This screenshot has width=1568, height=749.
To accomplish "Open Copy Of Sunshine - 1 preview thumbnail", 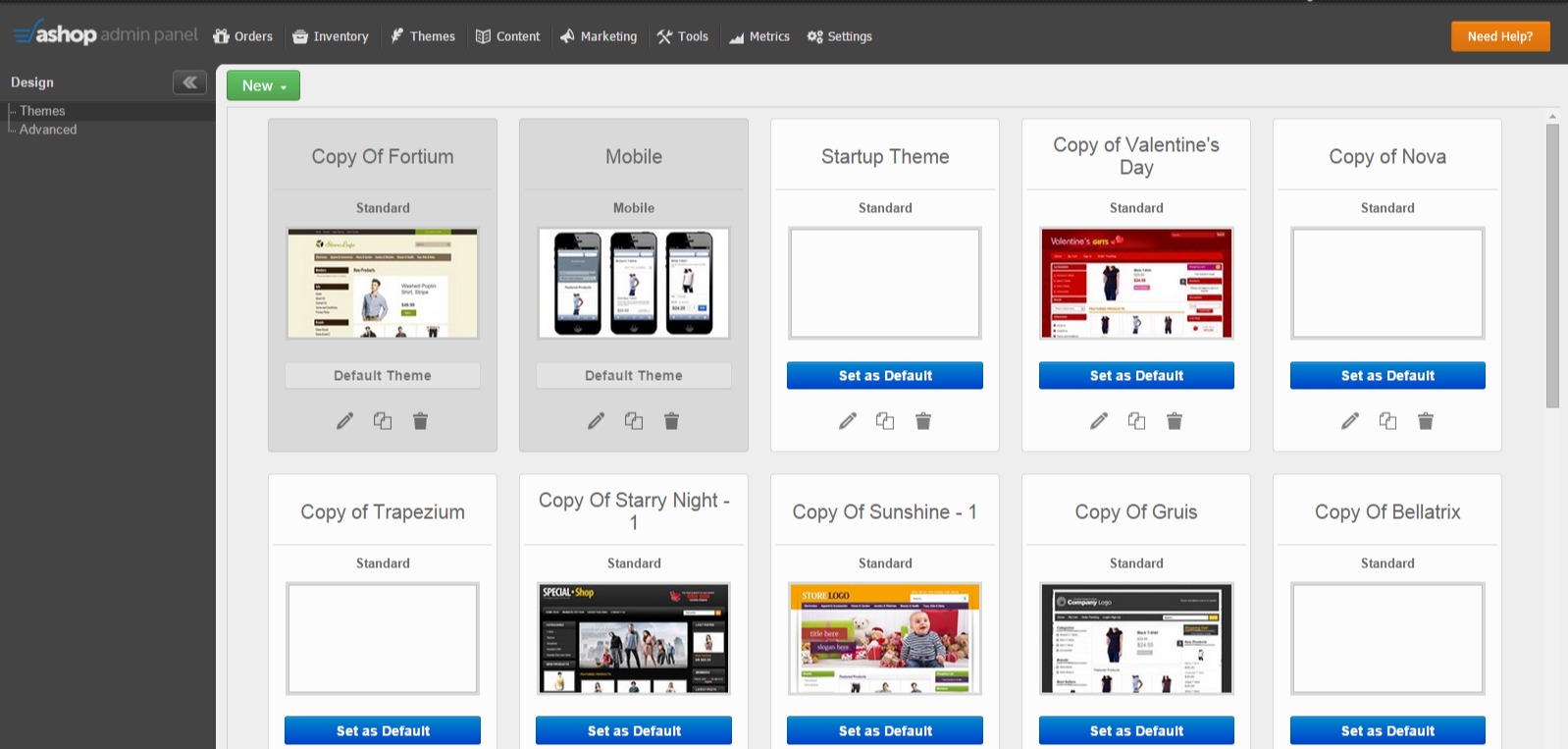I will 885,639.
